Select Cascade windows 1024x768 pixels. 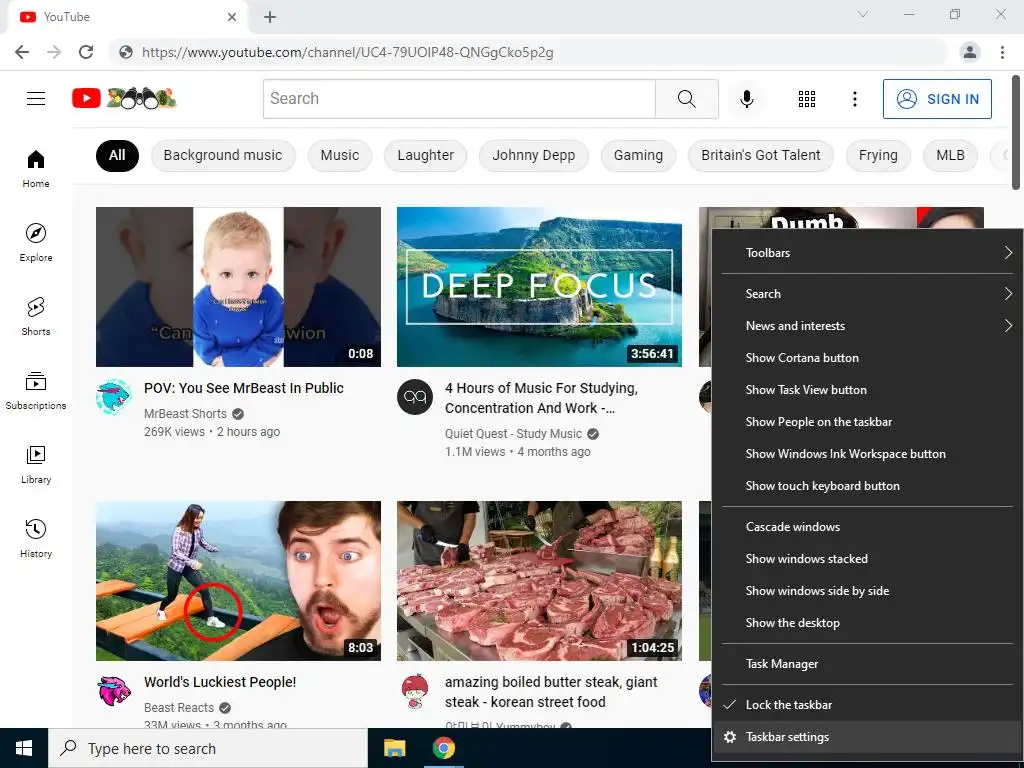[868, 527]
